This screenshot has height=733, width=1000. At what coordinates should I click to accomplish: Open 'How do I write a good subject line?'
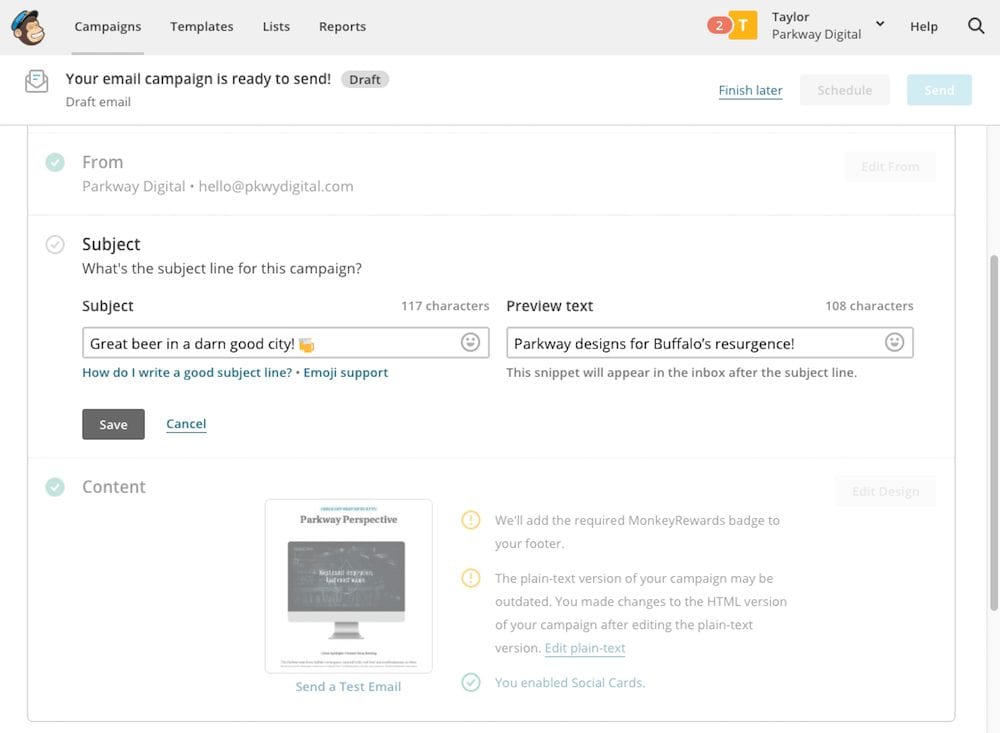[x=187, y=373]
